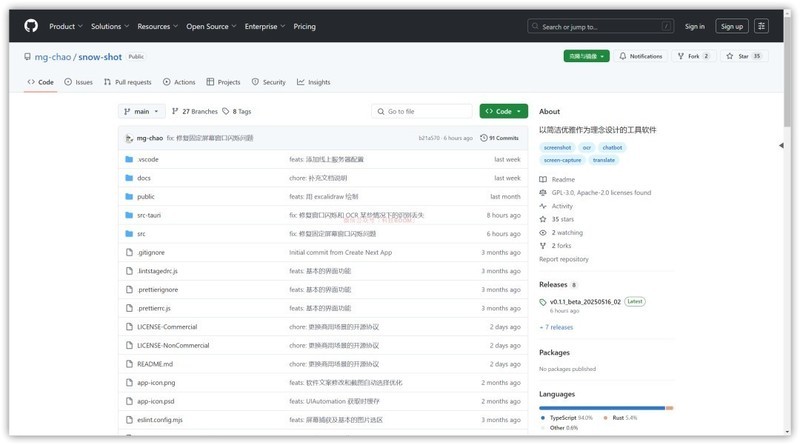Open the green Code dropdown button

(x=504, y=111)
